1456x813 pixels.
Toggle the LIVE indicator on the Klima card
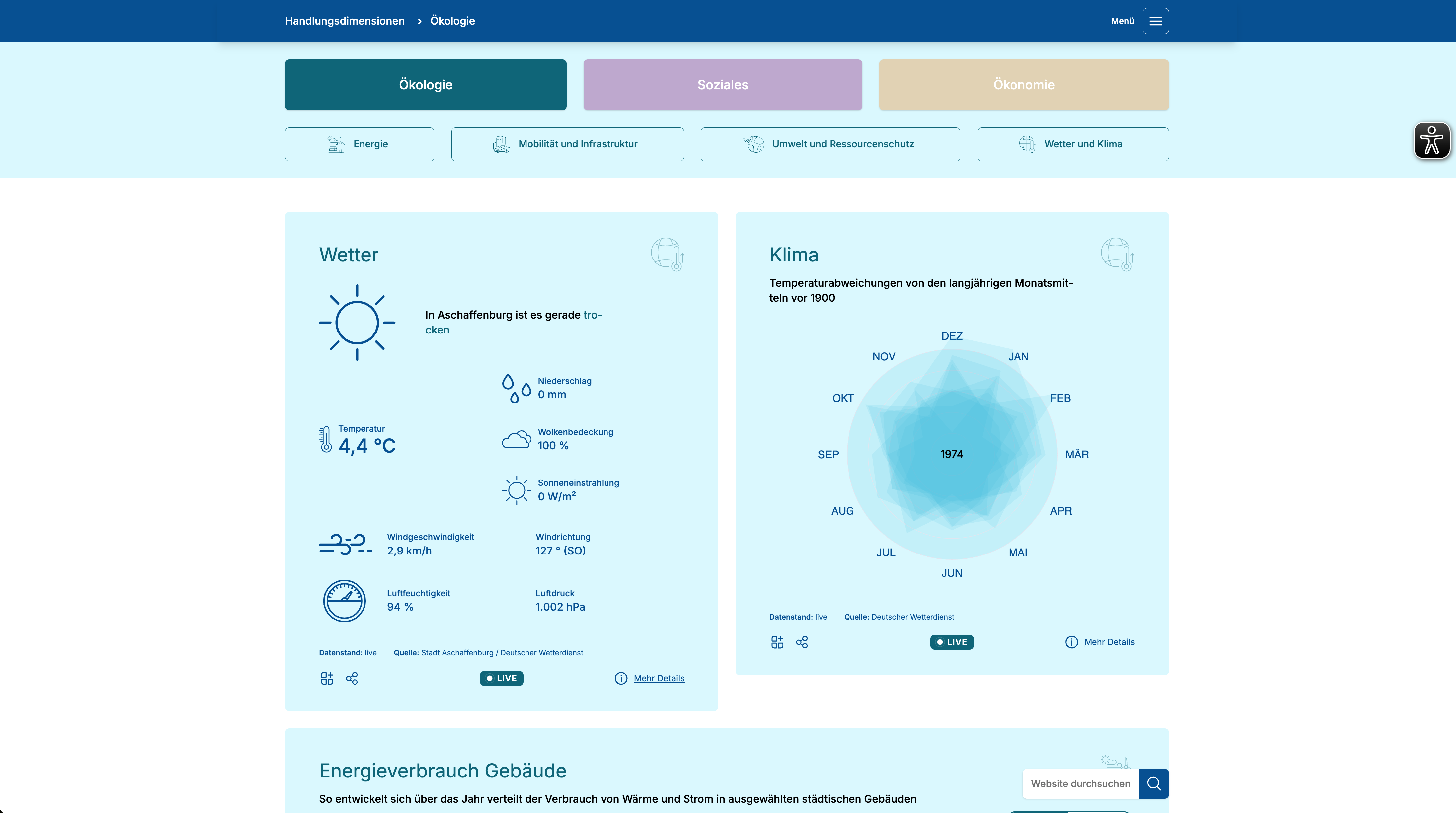[x=951, y=642]
